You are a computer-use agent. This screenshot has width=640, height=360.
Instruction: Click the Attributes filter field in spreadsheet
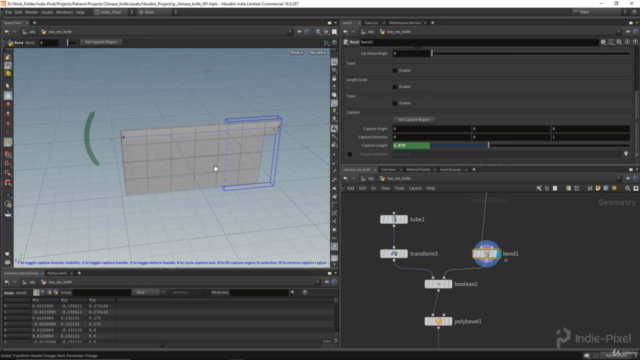coord(259,292)
